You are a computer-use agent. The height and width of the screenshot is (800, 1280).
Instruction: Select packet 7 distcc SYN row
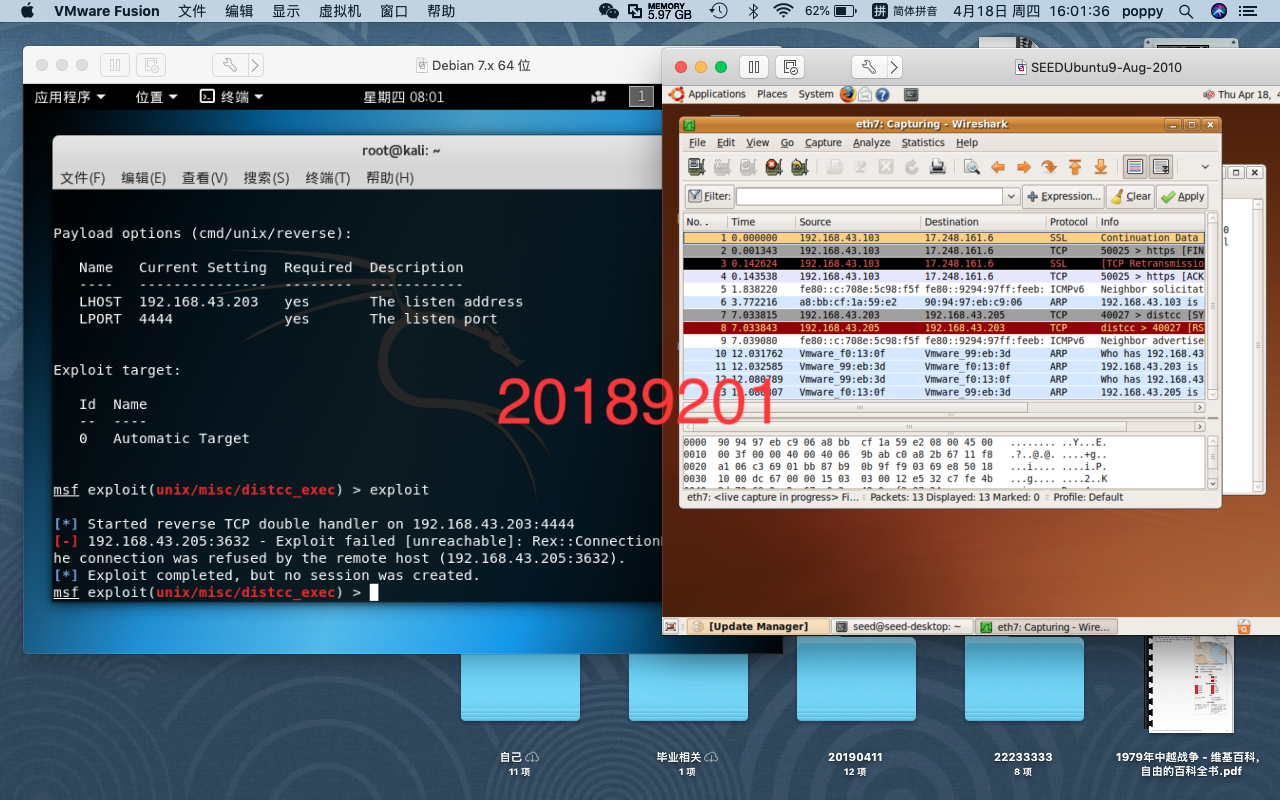click(944, 315)
